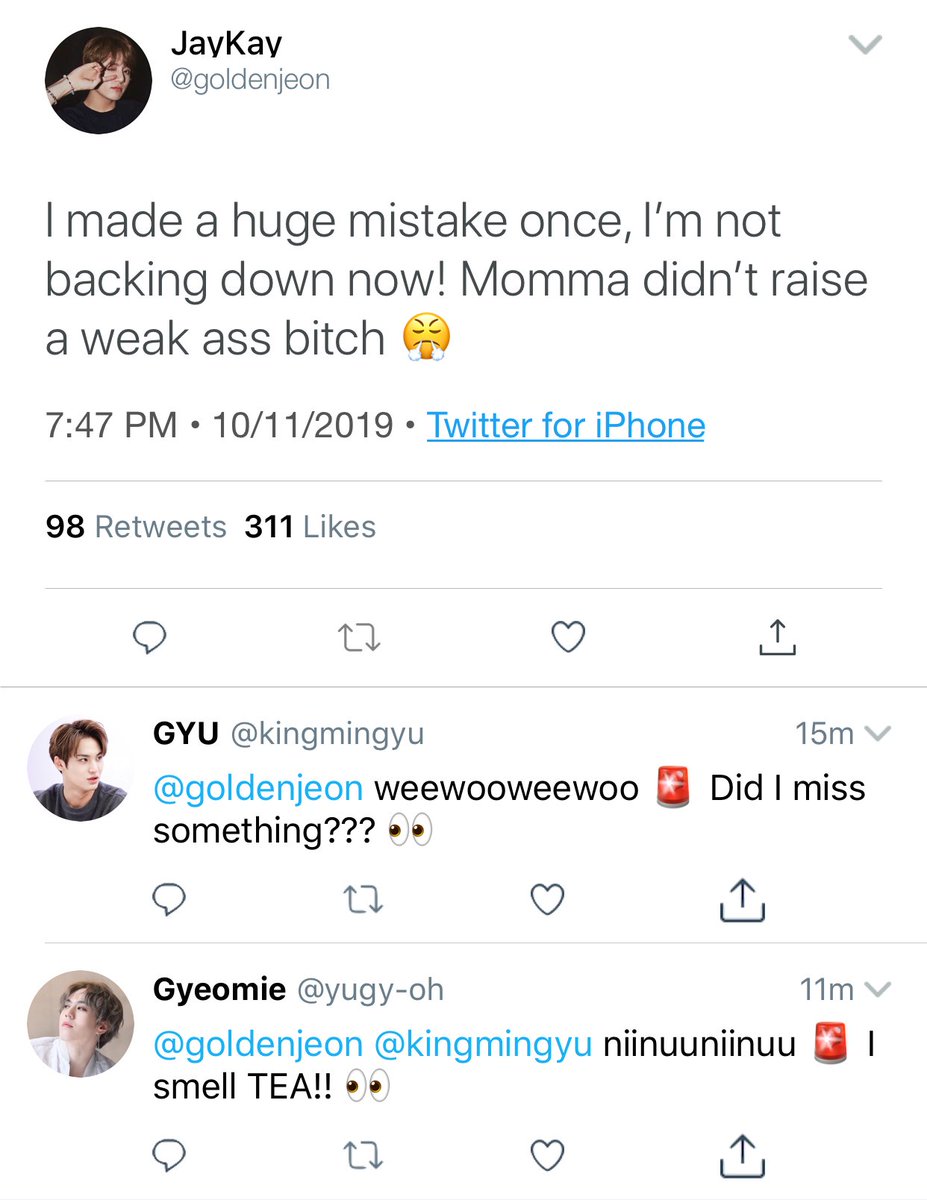927x1200 pixels.
Task: Reply to GYU's weewooweewoo tweet
Action: point(170,902)
